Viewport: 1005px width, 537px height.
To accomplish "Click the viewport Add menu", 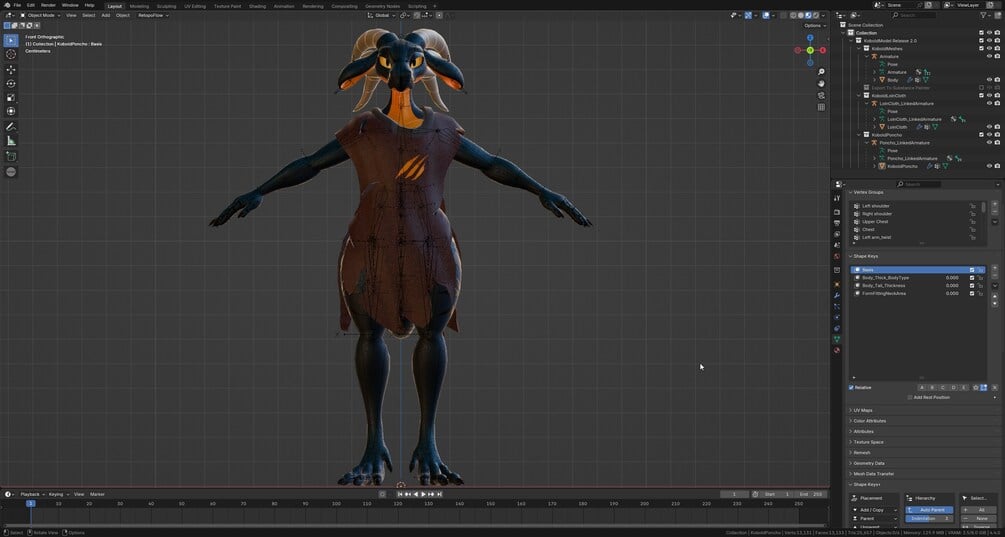I will pos(105,15).
